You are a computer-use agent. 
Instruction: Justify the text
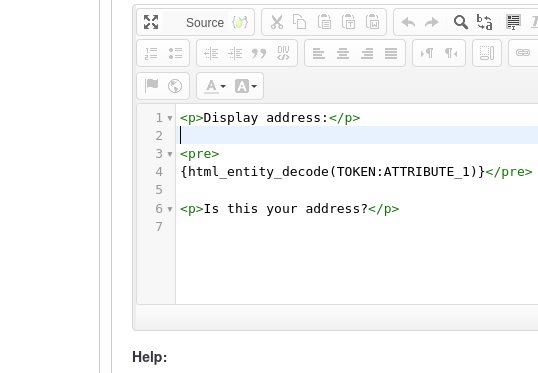point(391,53)
